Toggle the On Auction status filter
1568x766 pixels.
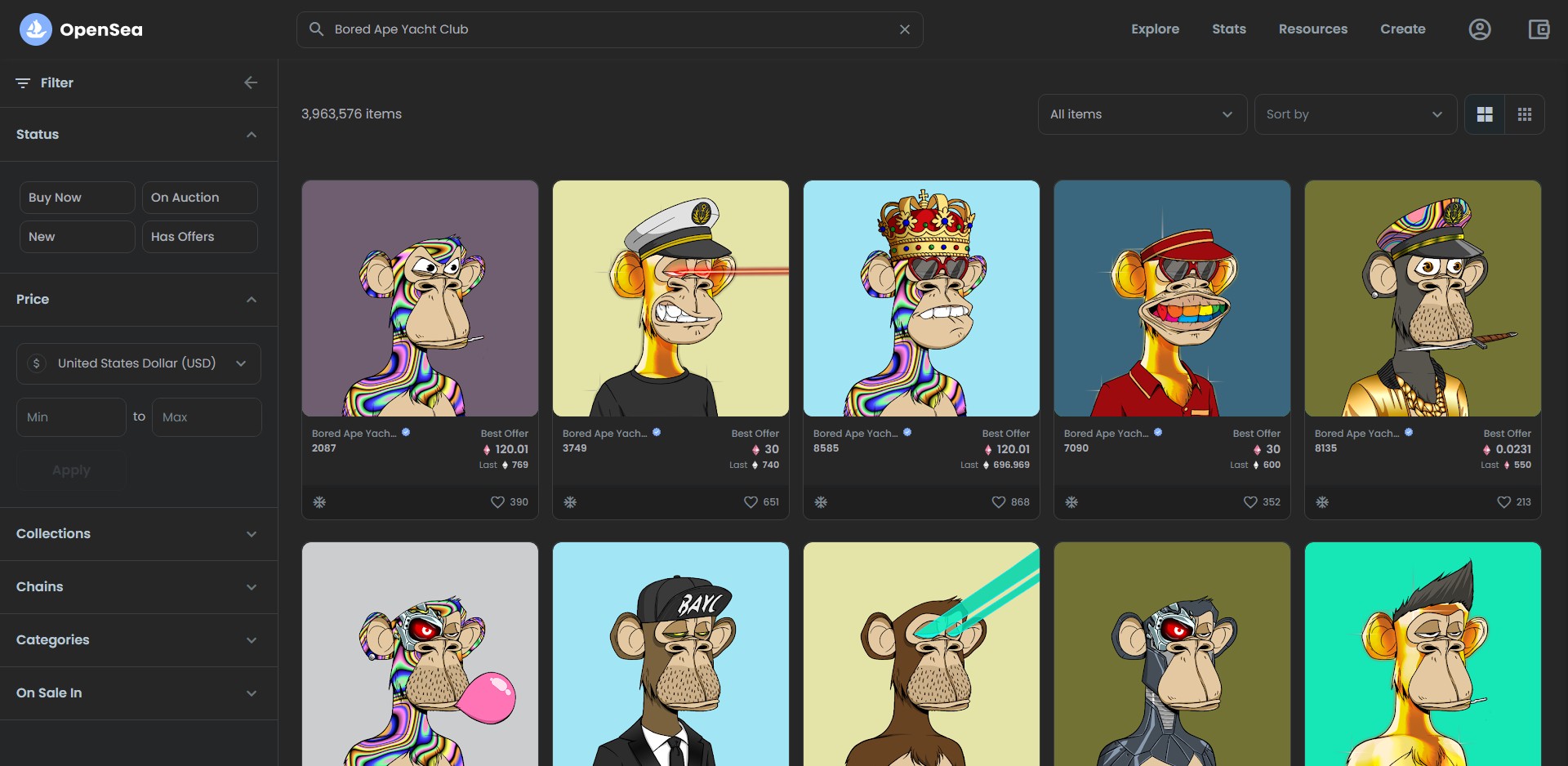coord(200,198)
